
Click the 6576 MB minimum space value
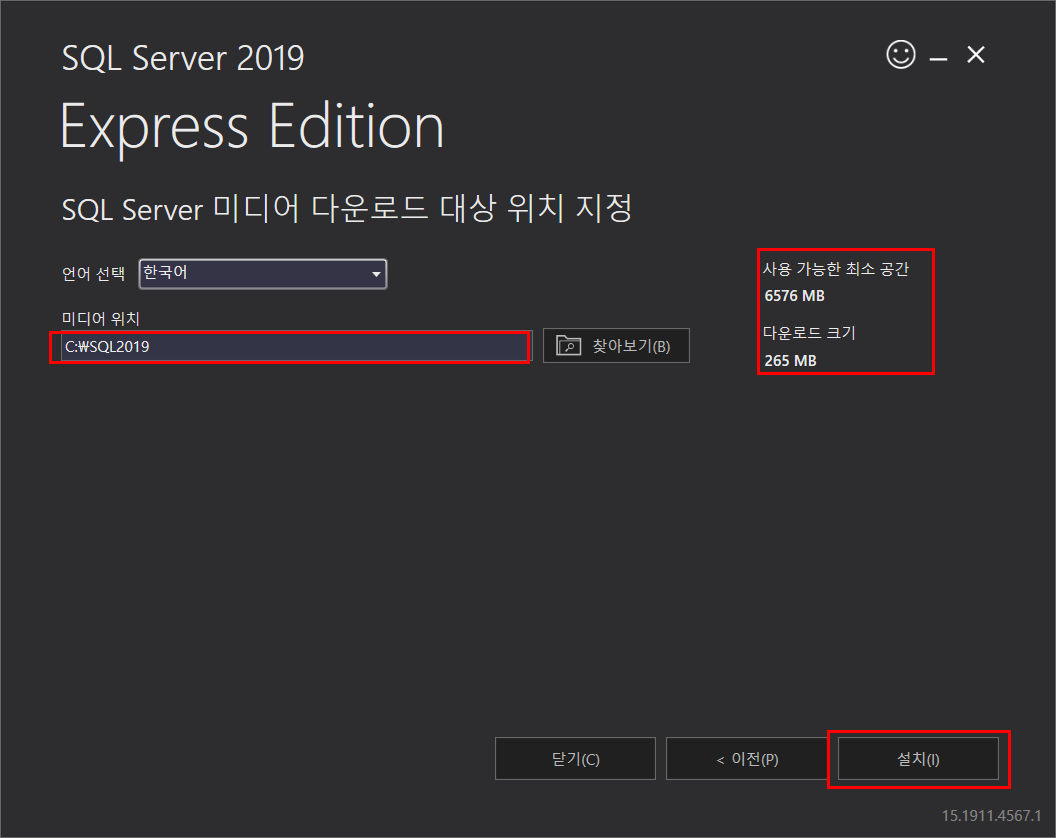tap(794, 296)
